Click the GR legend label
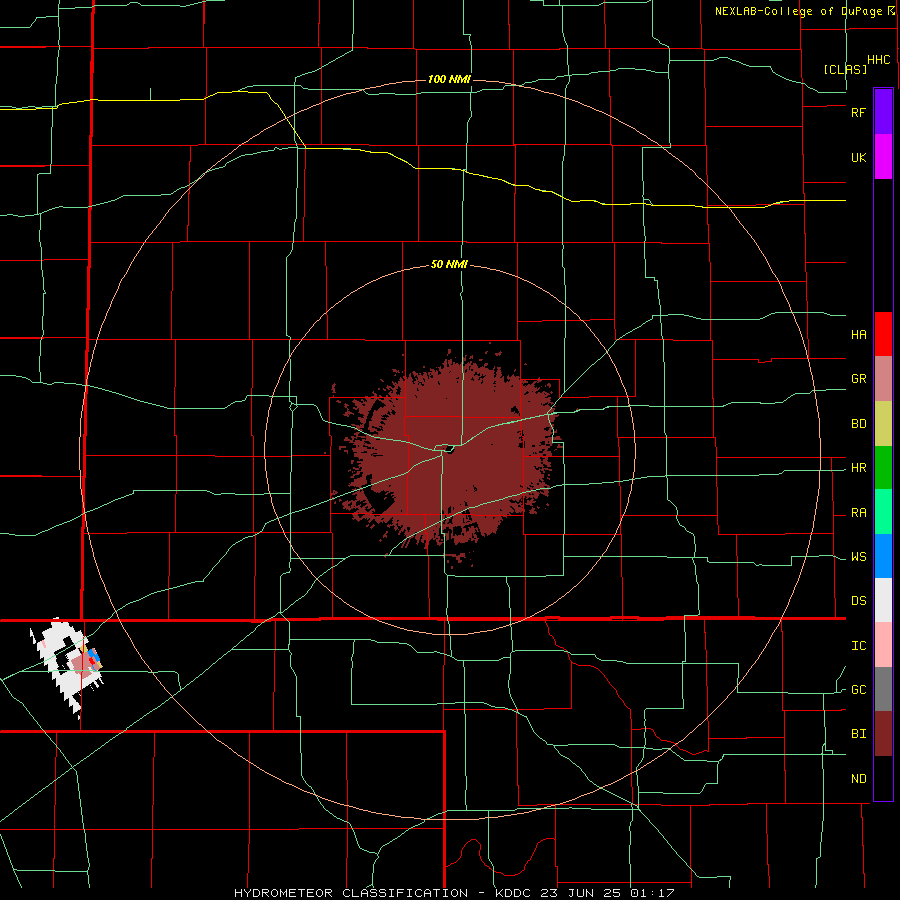900x900 pixels. pos(858,379)
